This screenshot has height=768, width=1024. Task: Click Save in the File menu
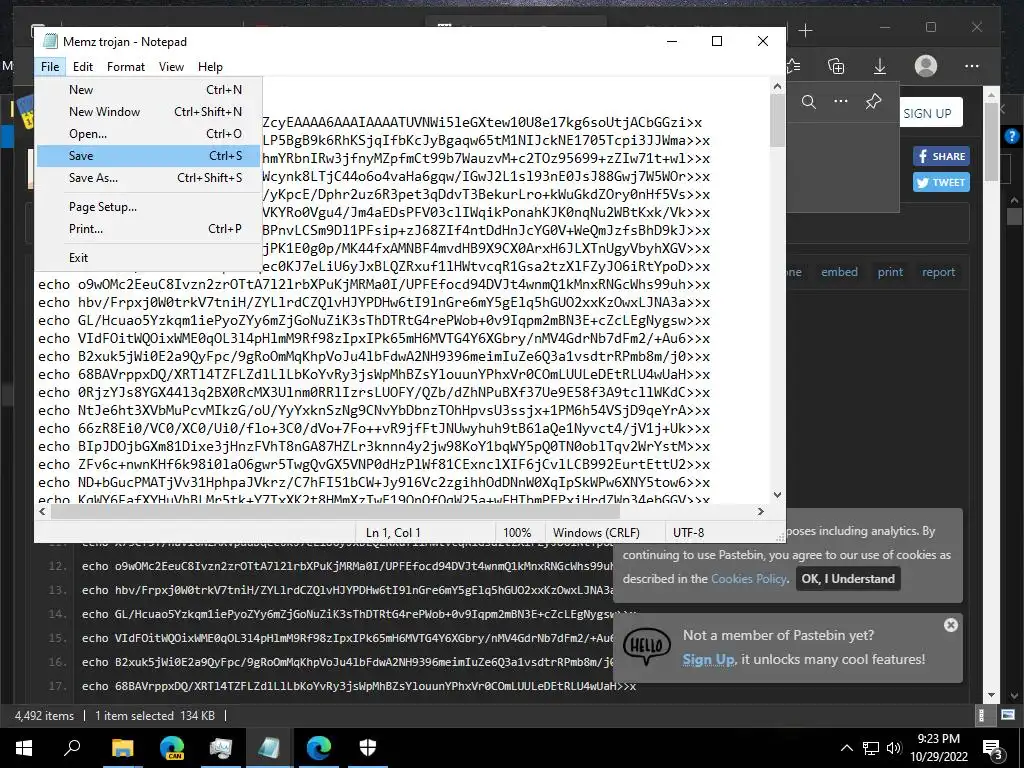pyautogui.click(x=149, y=155)
